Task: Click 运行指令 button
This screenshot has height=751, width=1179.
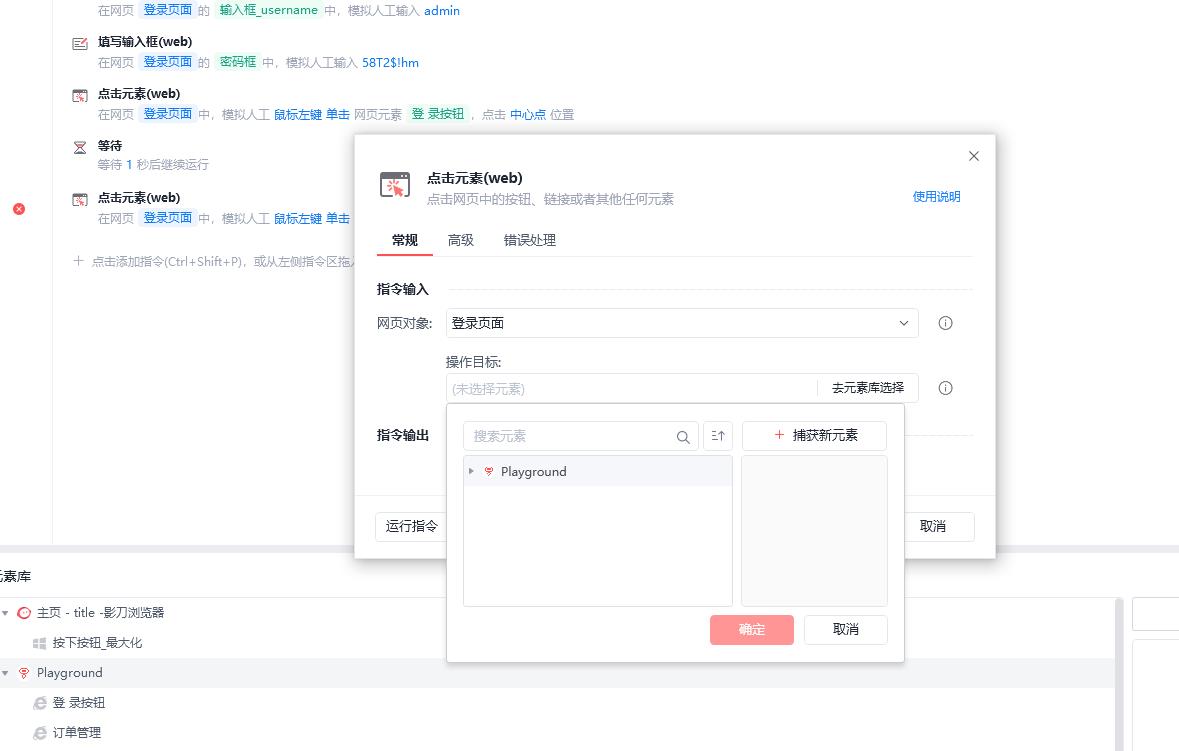Action: (x=411, y=526)
